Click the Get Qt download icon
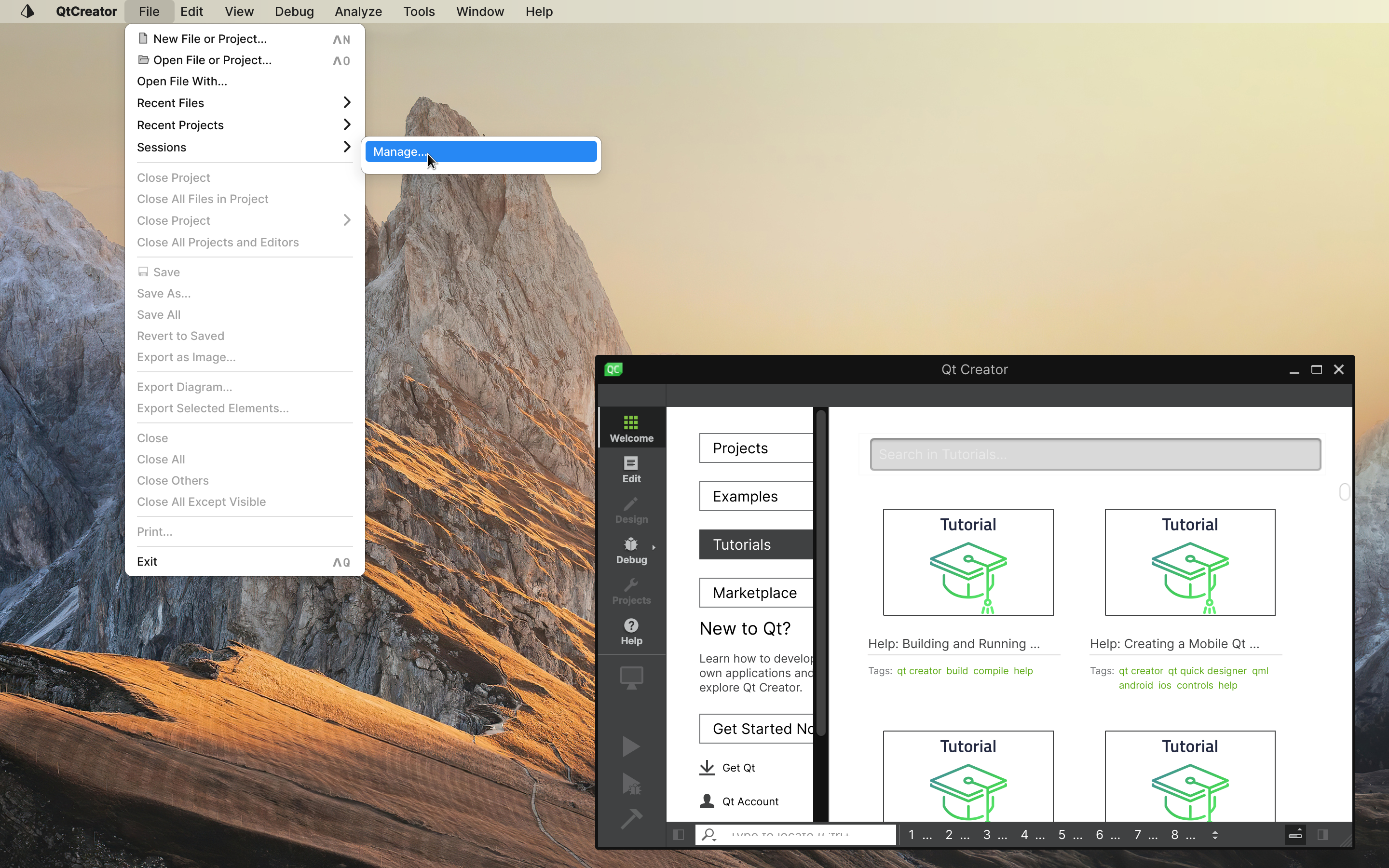 707,768
